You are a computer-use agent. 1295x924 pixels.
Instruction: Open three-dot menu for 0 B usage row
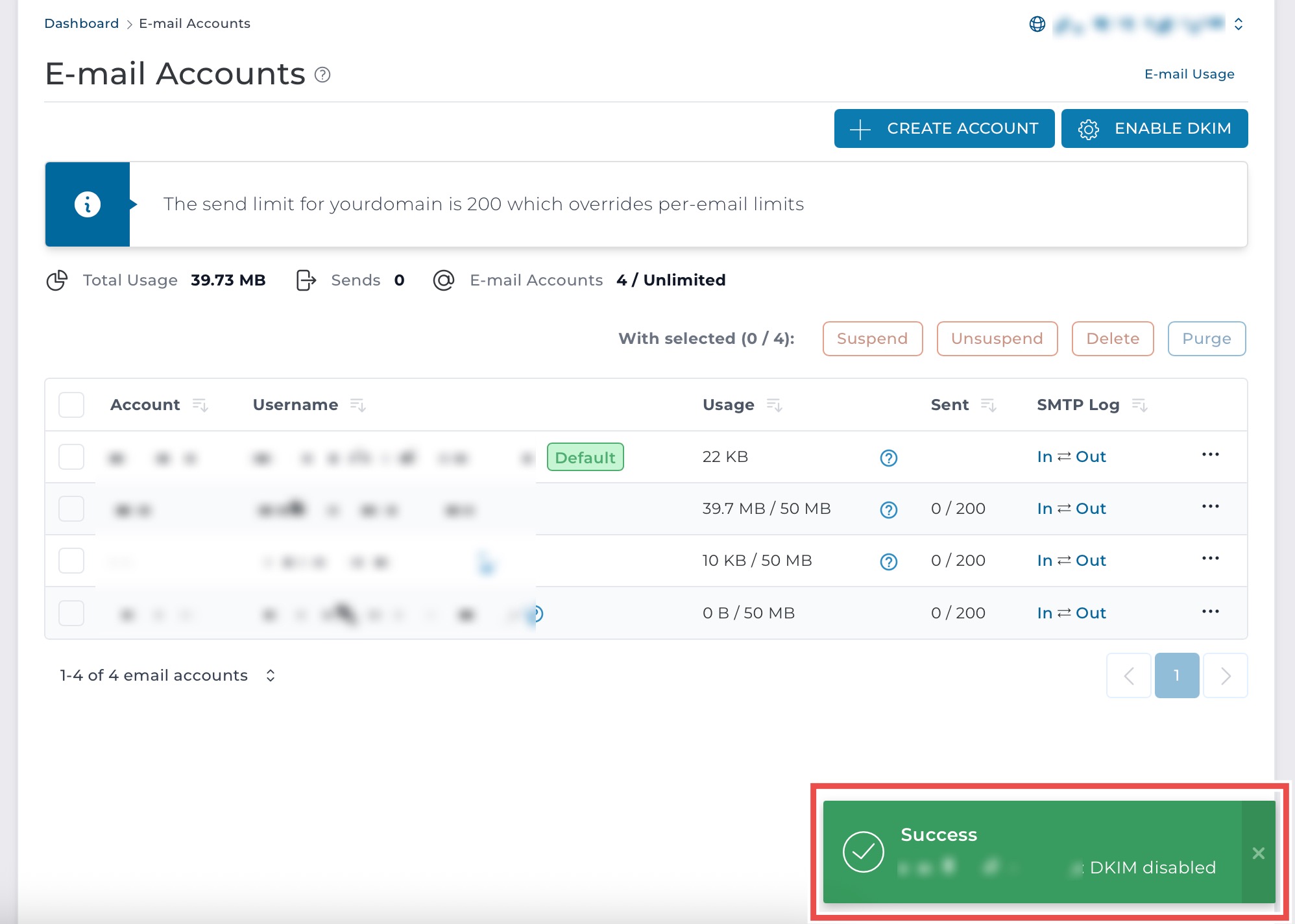click(x=1210, y=612)
